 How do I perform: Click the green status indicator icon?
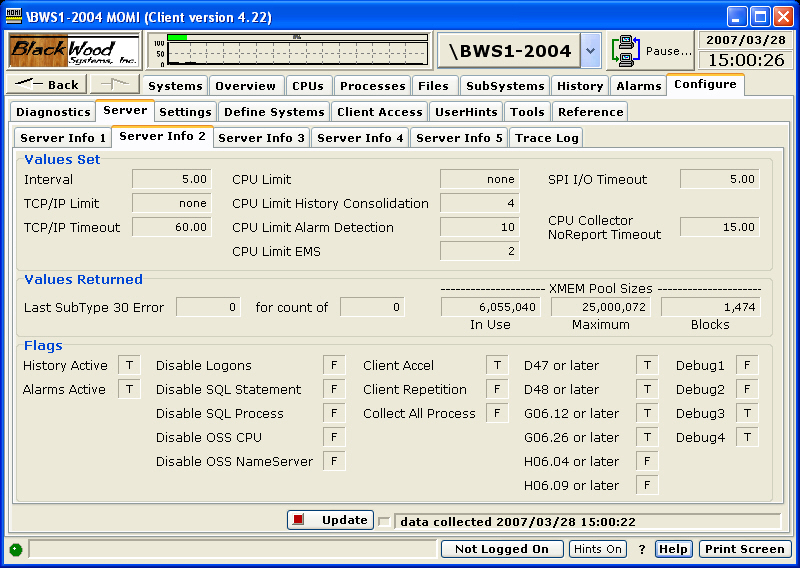16,550
